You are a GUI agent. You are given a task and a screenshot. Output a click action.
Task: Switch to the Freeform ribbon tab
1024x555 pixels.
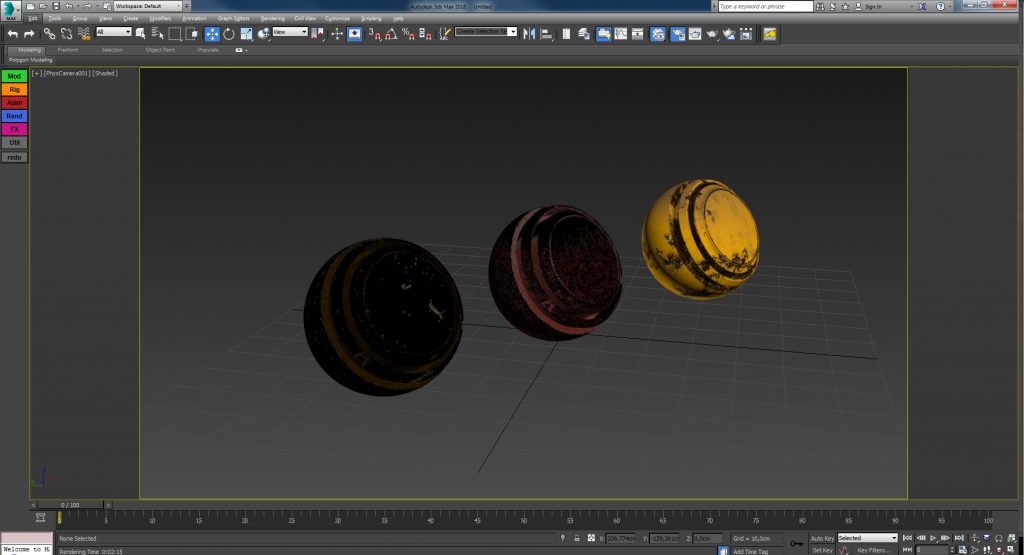(68, 50)
